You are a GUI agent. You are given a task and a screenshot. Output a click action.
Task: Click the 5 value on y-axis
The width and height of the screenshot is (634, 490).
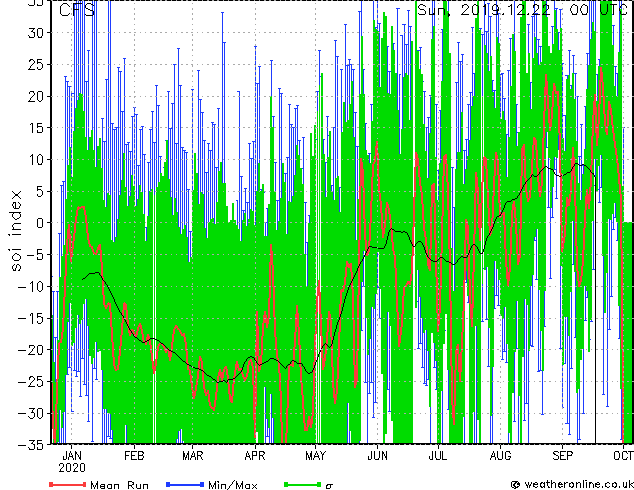tap(39, 191)
